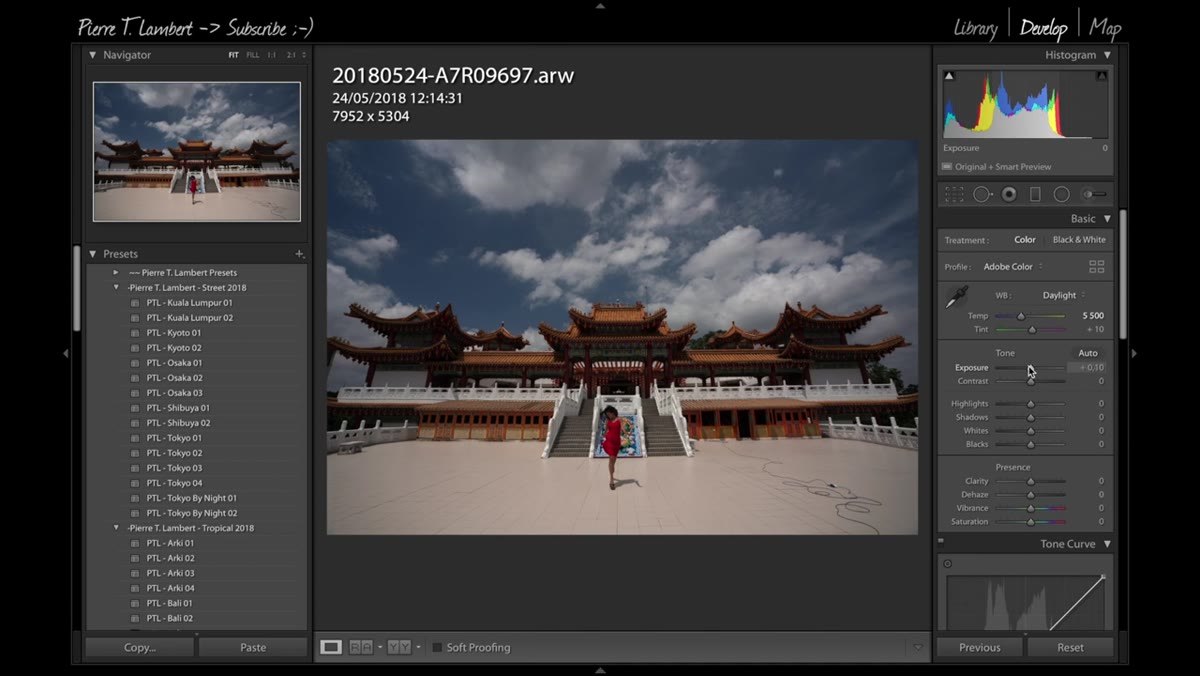Click the Reset button
The width and height of the screenshot is (1200, 676).
coord(1070,647)
